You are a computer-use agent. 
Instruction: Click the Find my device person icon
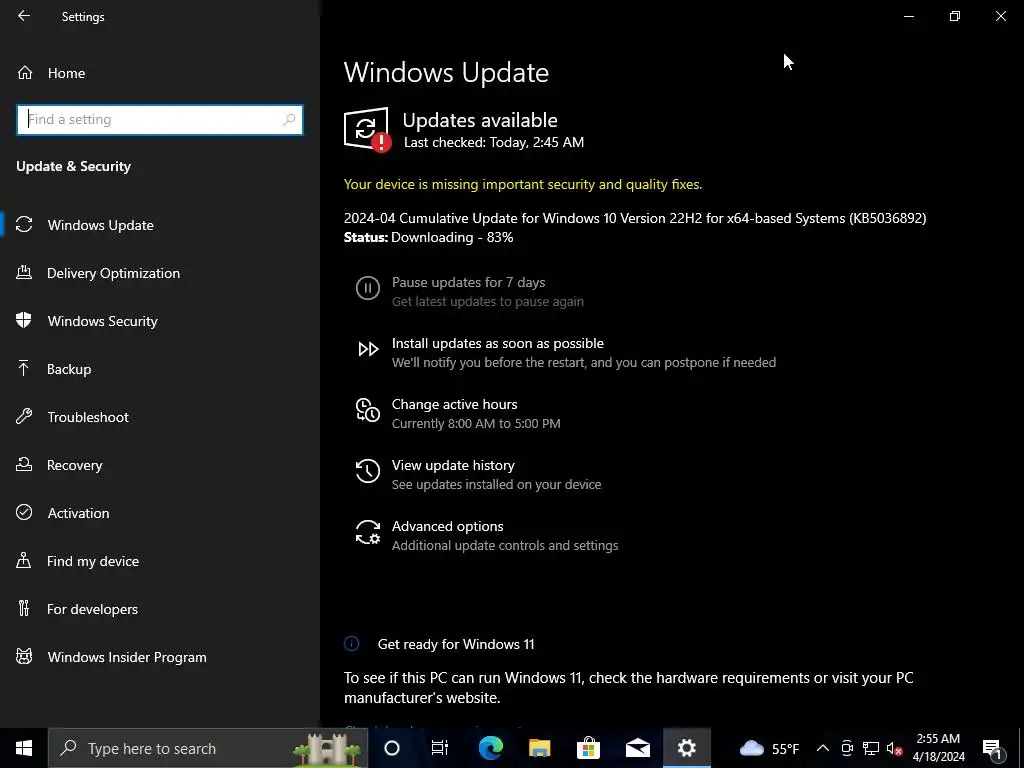click(x=24, y=560)
